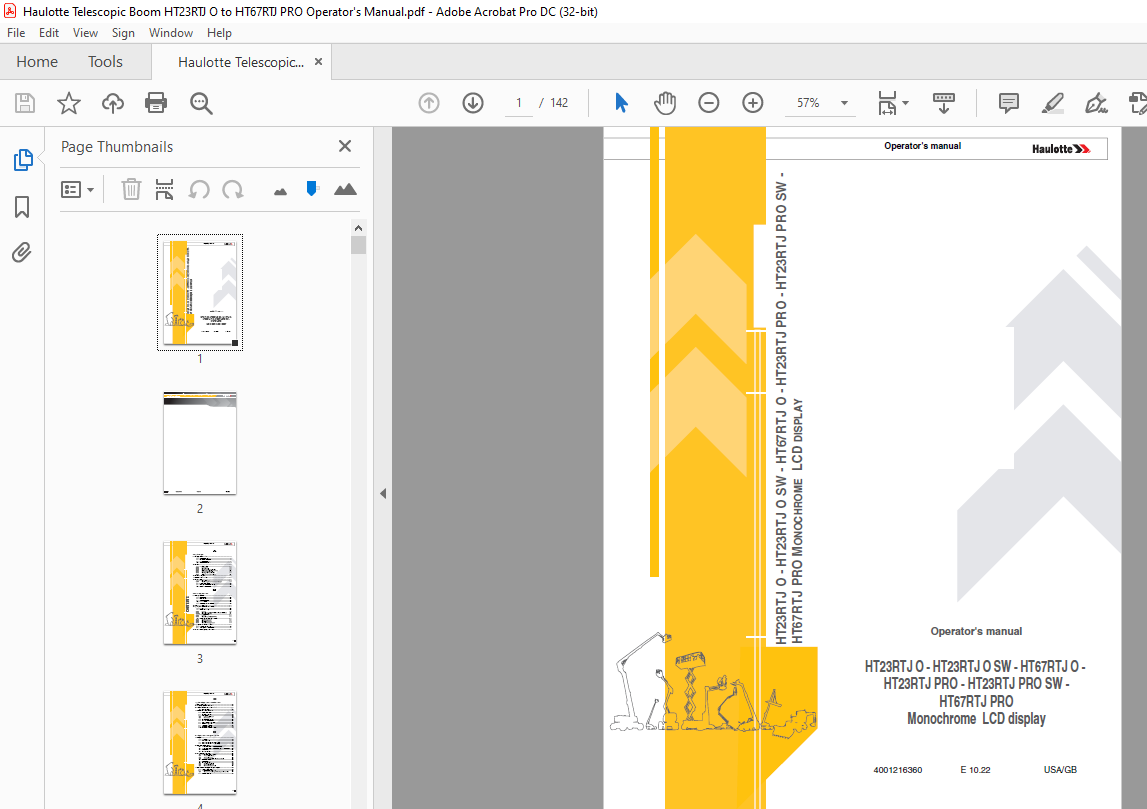Viewport: 1147px width, 809px height.
Task: Click the Haulotte logo on page
Action: pos(1061,149)
